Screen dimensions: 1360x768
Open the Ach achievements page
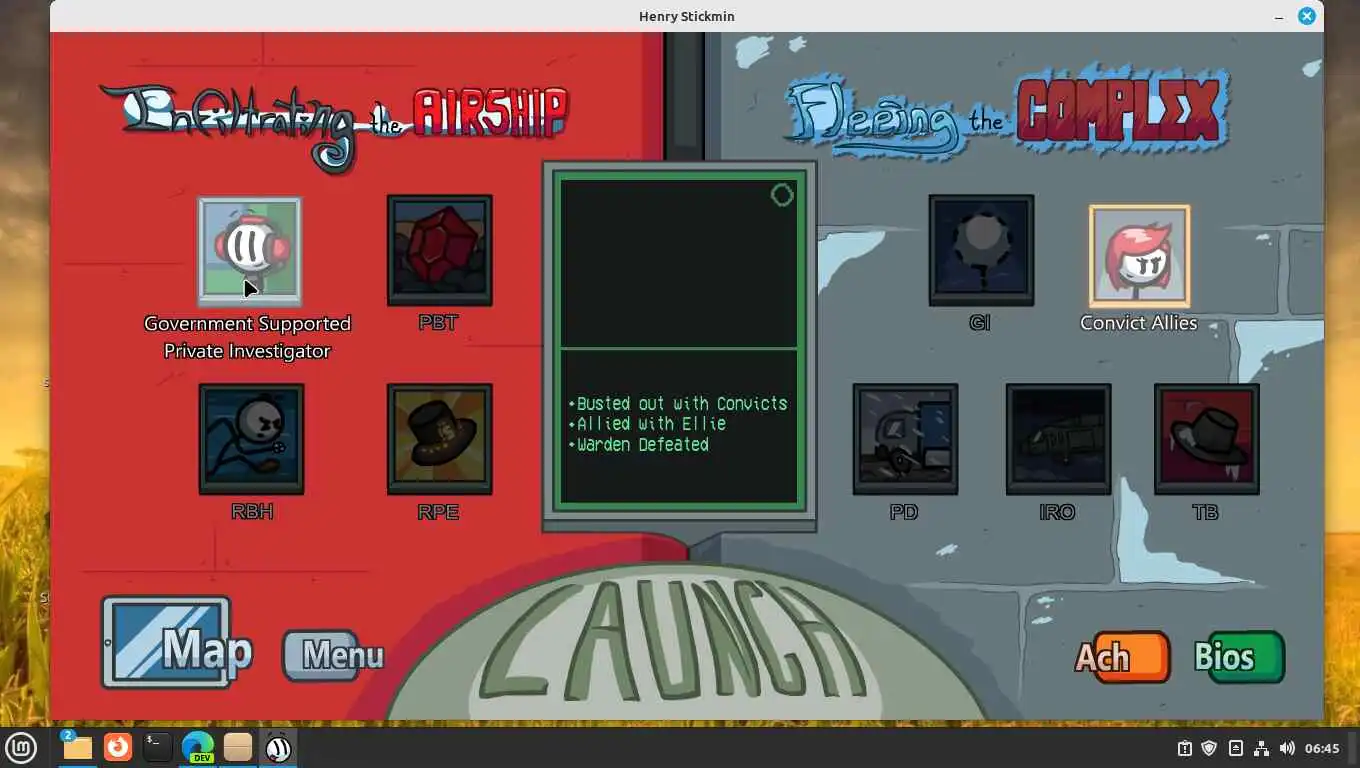1123,657
